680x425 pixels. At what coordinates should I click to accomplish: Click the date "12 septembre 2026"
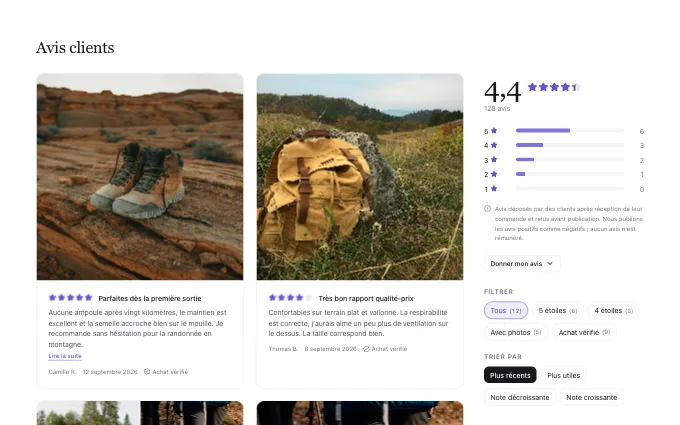click(110, 372)
